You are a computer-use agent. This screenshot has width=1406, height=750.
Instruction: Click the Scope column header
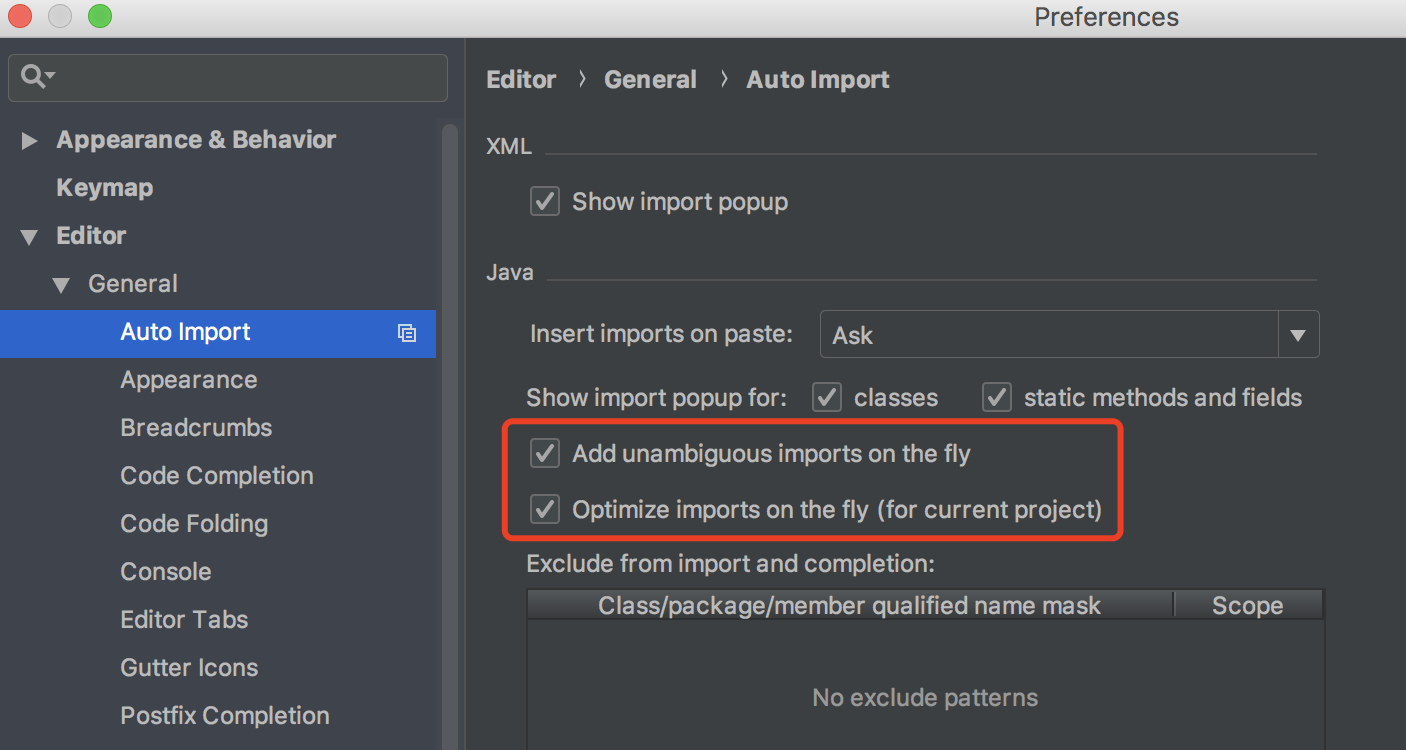click(1248, 605)
